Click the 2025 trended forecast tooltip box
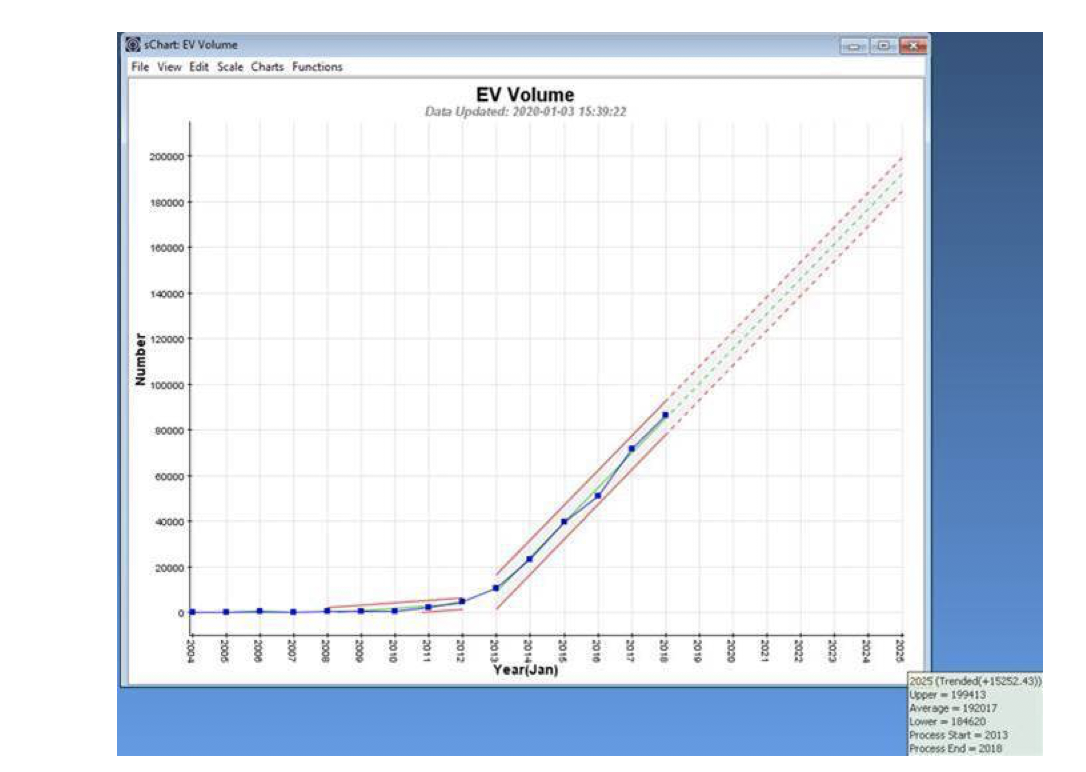Screen dimensions: 1086x772 [974, 714]
